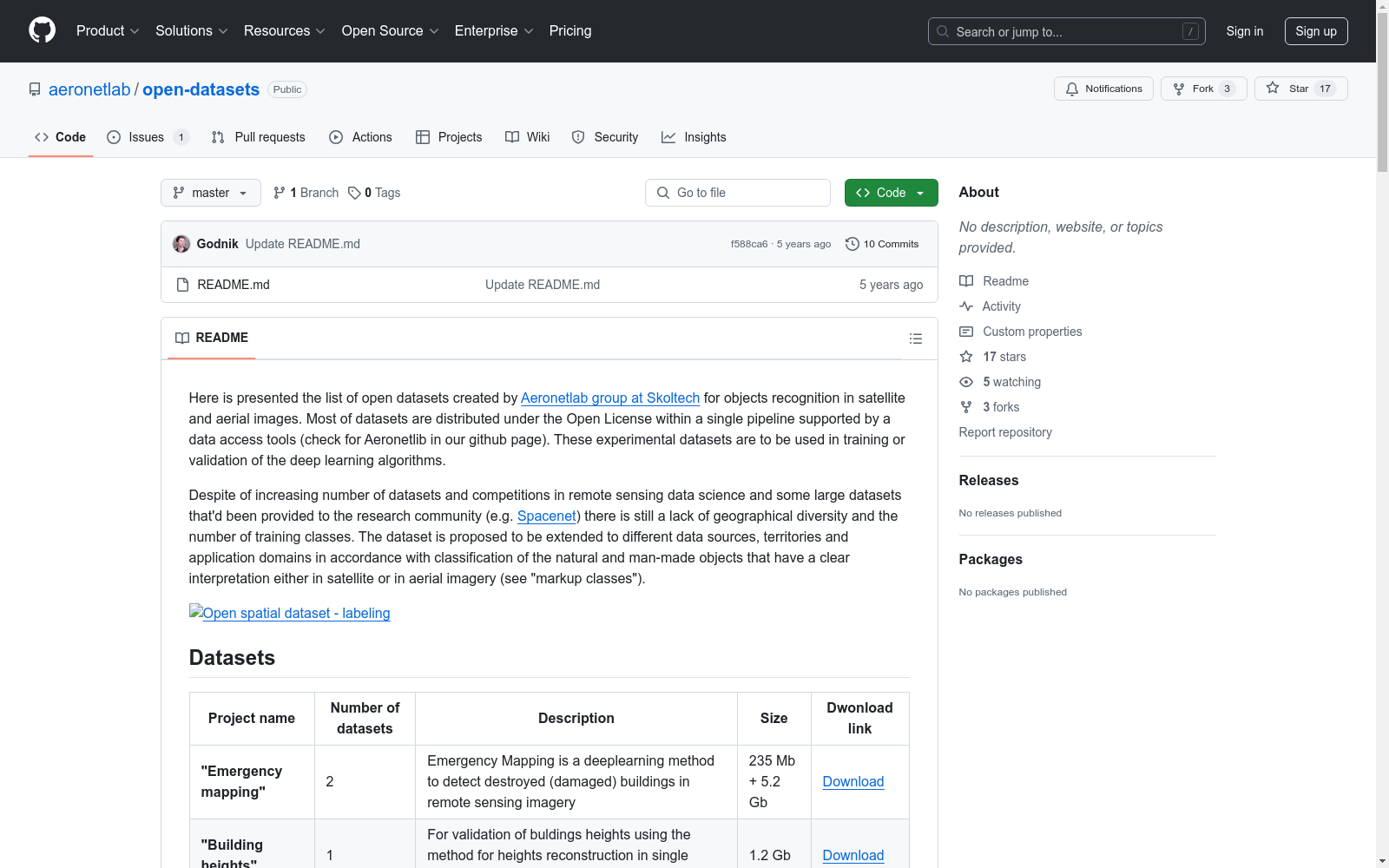Screen dimensions: 1389x868
Task: Open Aeronetlab group at Skoltech link
Action: [x=610, y=398]
